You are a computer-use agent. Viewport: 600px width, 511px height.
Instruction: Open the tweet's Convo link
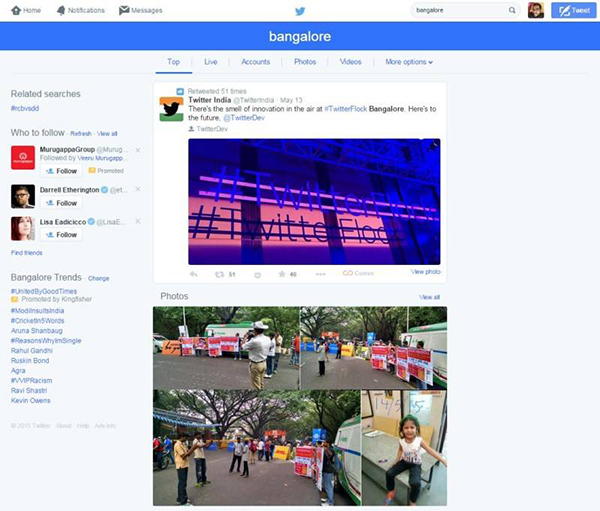358,273
